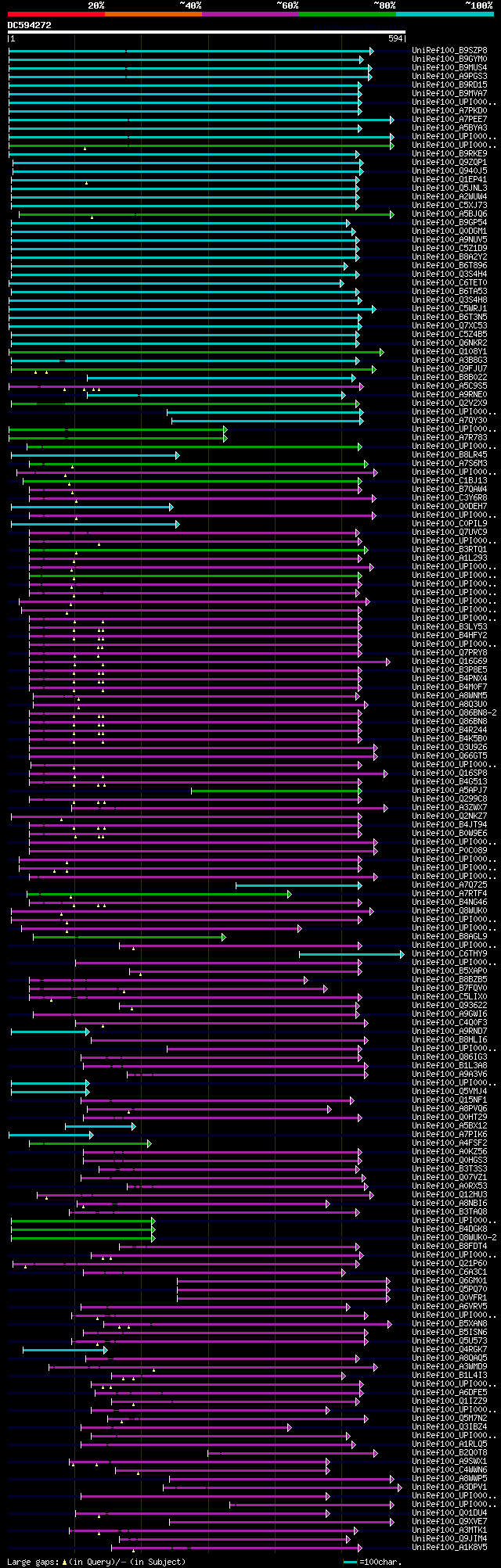Screen dimensions: 501x1568
Task: Open hit UniRef100_A7PEE7
Action: (449, 120)
